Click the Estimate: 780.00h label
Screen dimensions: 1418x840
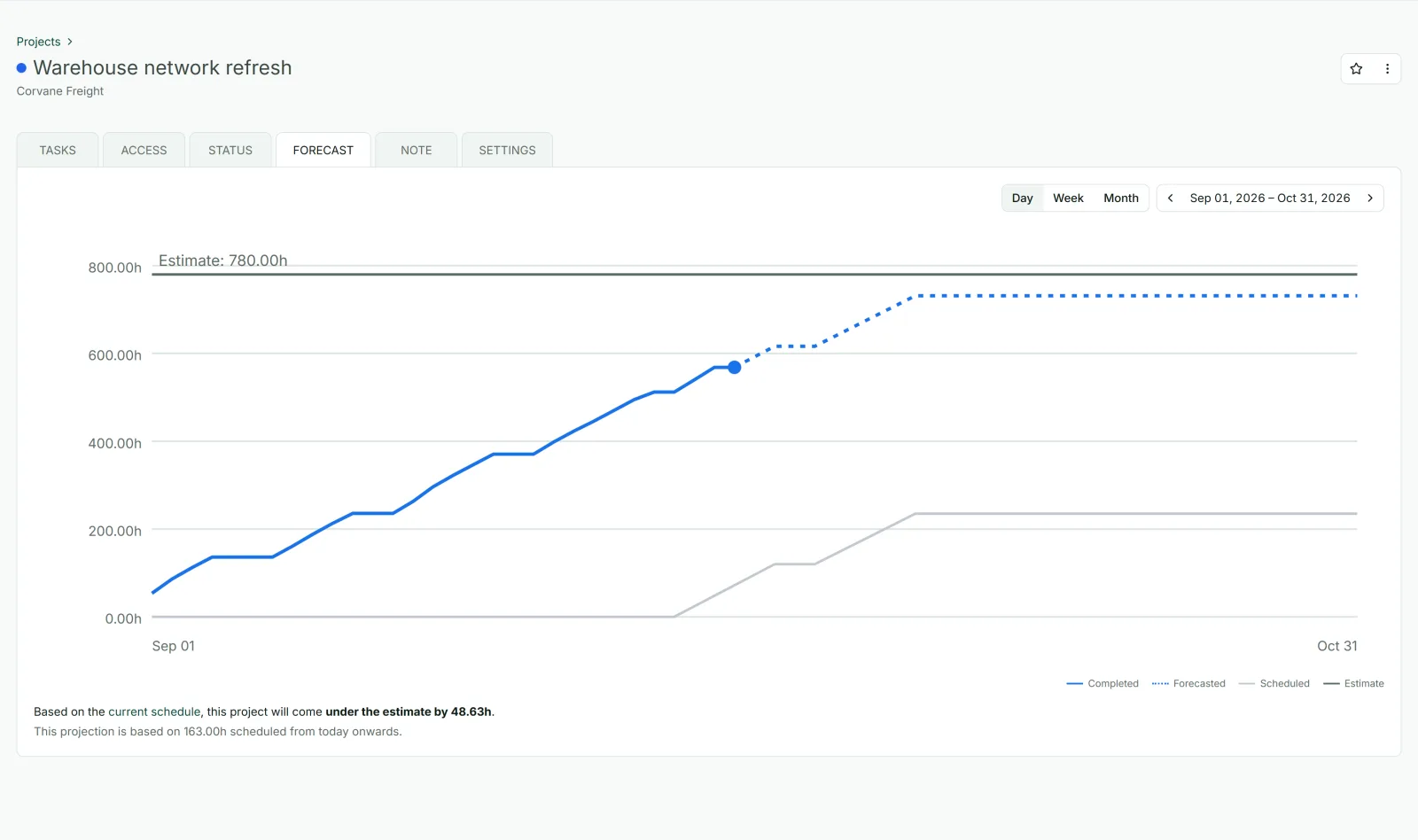[x=222, y=261]
